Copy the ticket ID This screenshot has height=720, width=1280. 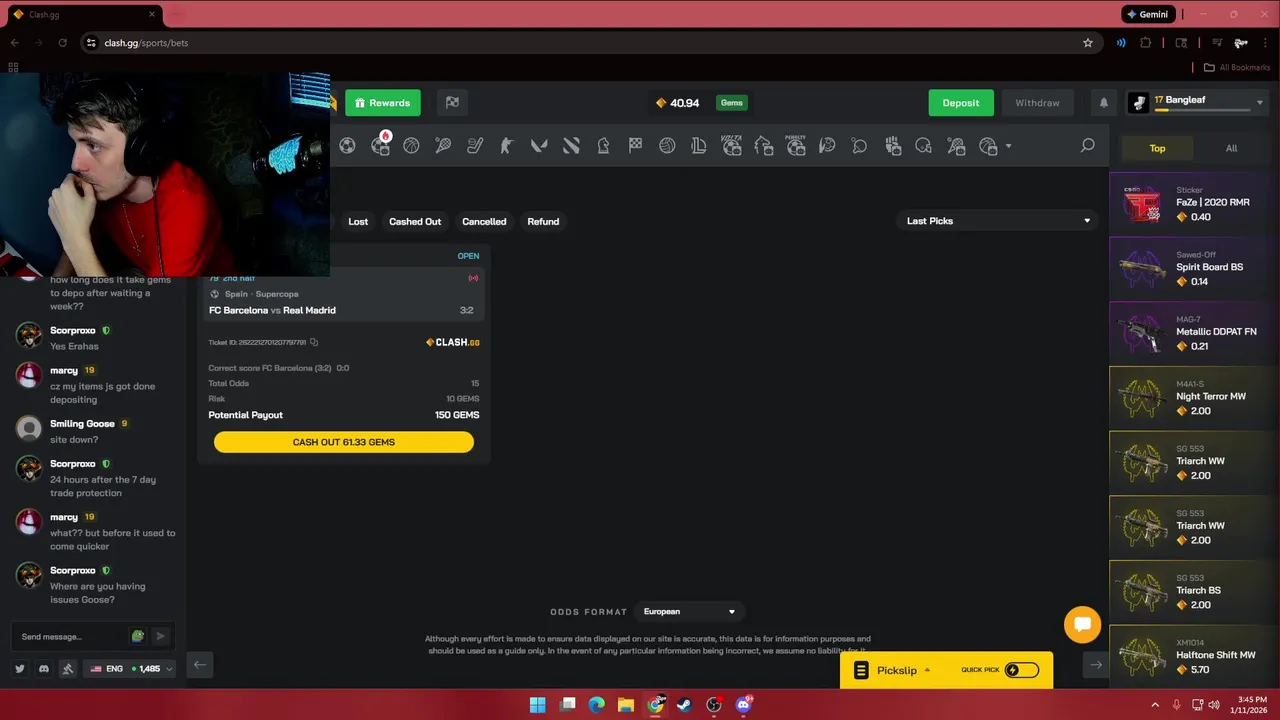314,342
